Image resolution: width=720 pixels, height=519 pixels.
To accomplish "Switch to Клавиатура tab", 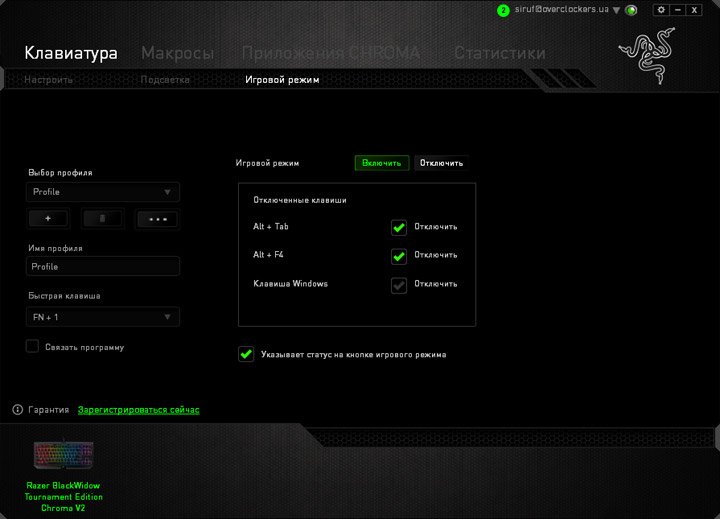I will 71,53.
